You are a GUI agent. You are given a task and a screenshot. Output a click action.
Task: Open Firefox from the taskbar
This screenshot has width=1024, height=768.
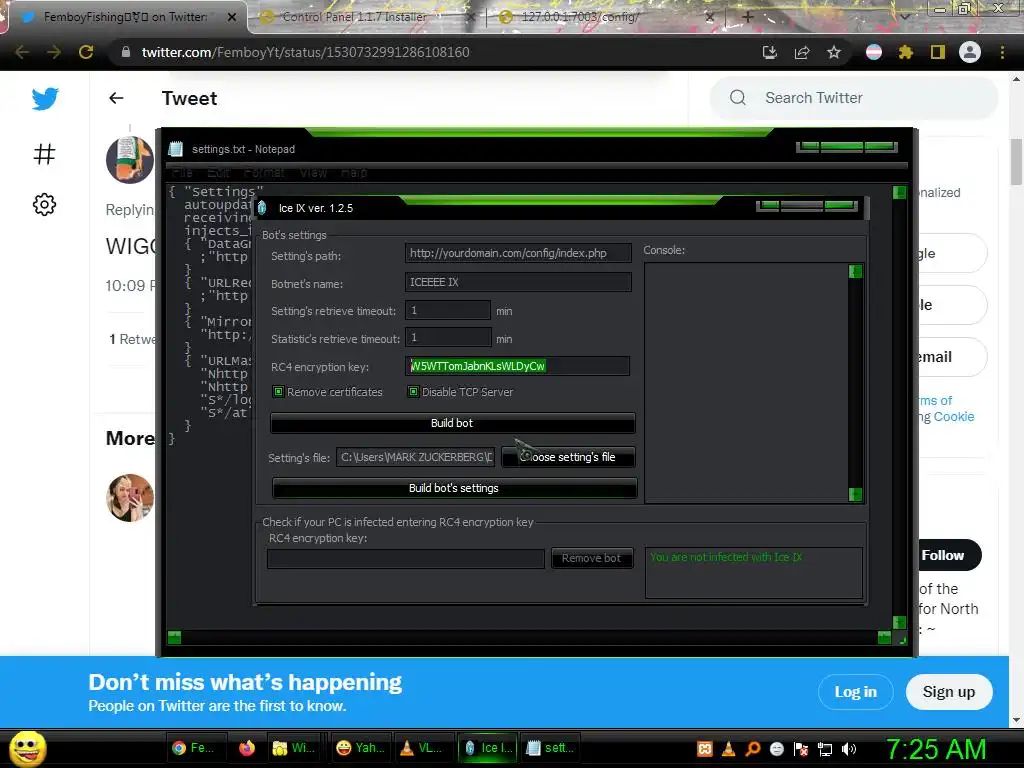point(247,748)
